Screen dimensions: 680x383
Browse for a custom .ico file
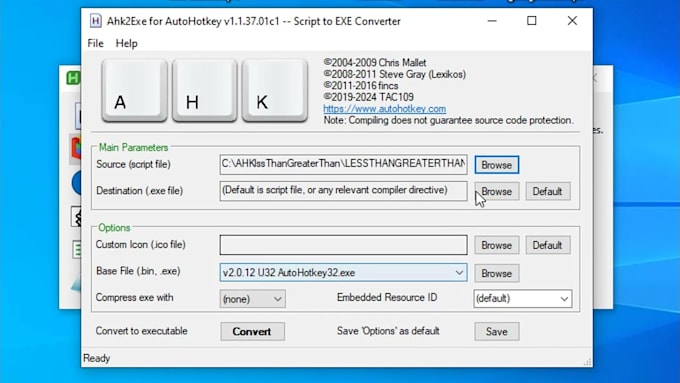497,245
